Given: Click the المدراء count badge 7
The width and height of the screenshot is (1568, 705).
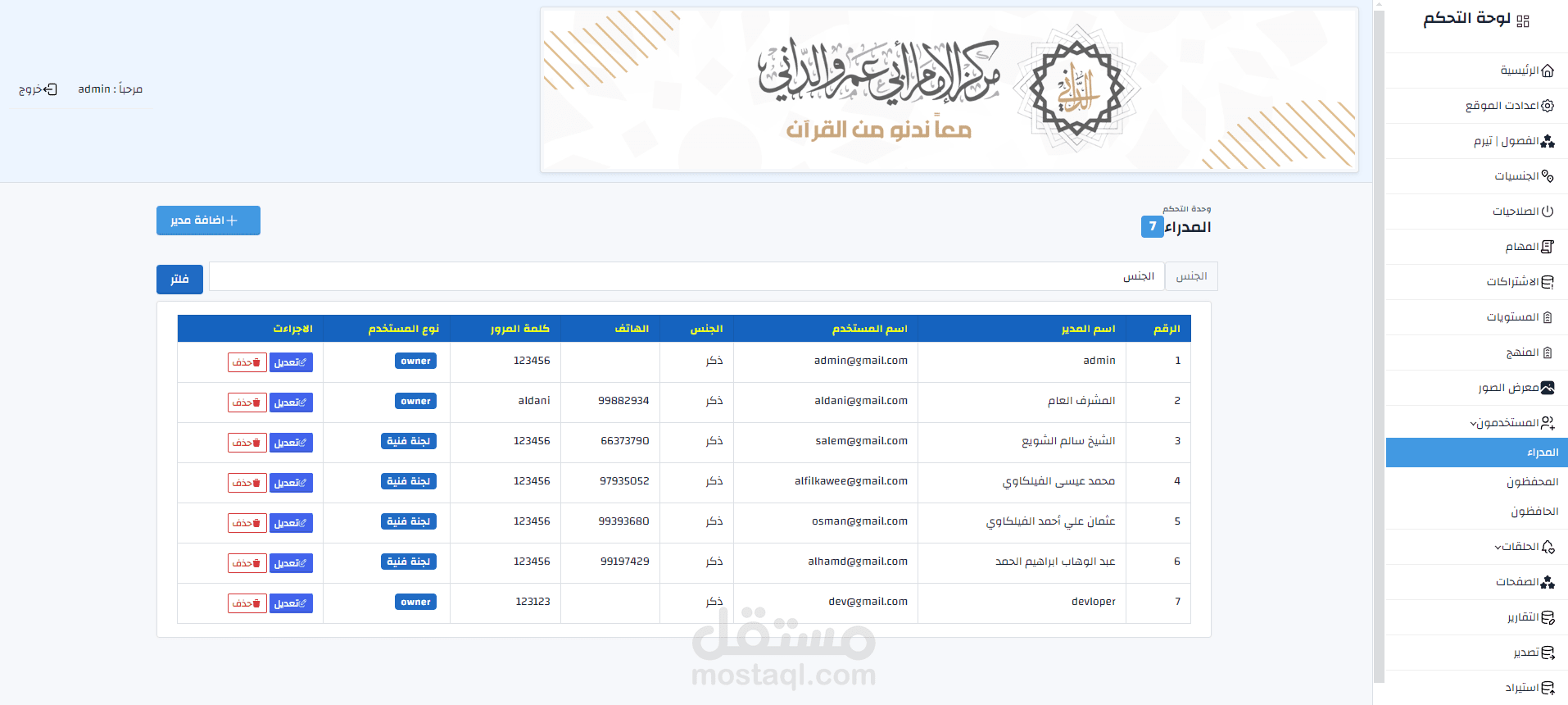Looking at the screenshot, I should [x=1152, y=227].
